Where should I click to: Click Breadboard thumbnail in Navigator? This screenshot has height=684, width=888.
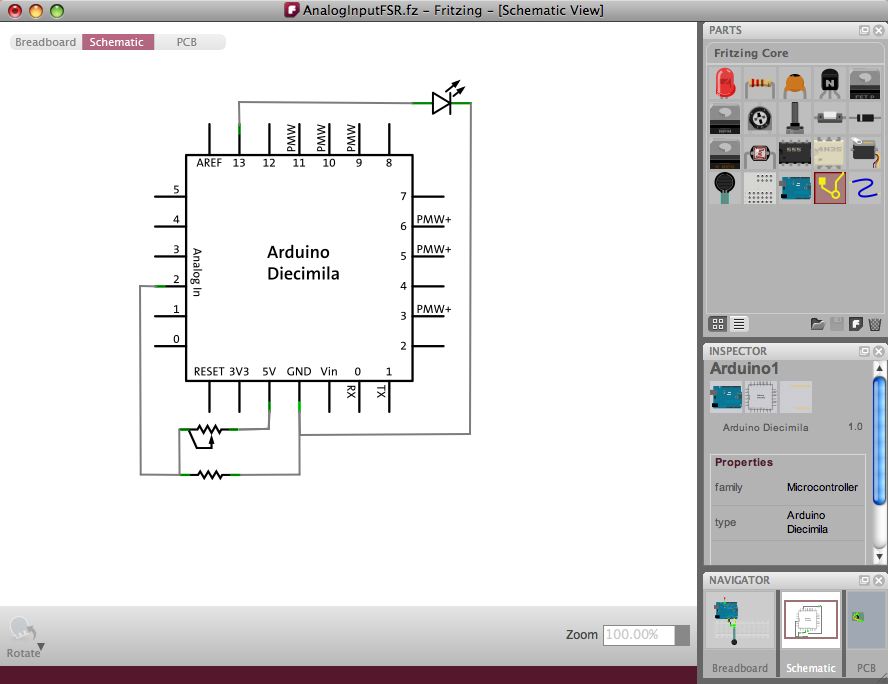coord(740,625)
